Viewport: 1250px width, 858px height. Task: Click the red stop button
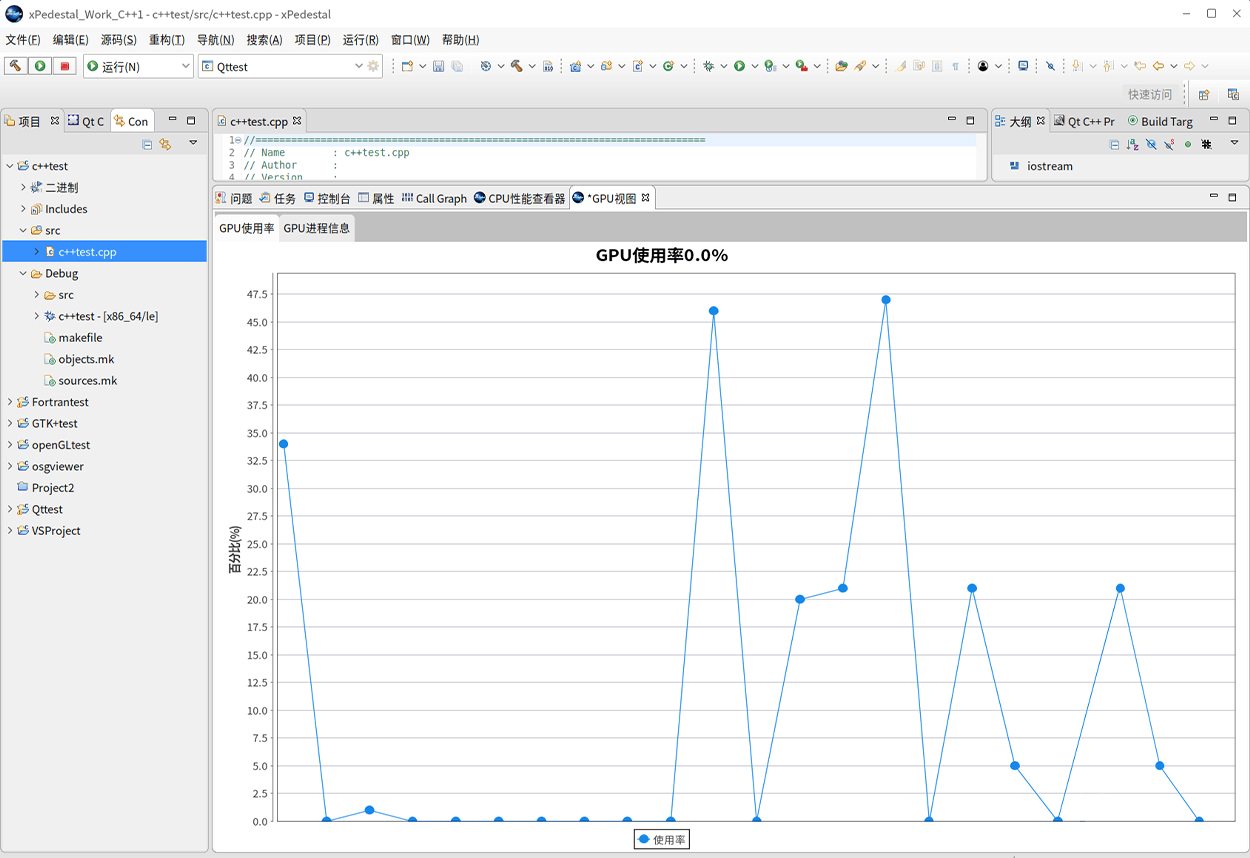pos(65,66)
